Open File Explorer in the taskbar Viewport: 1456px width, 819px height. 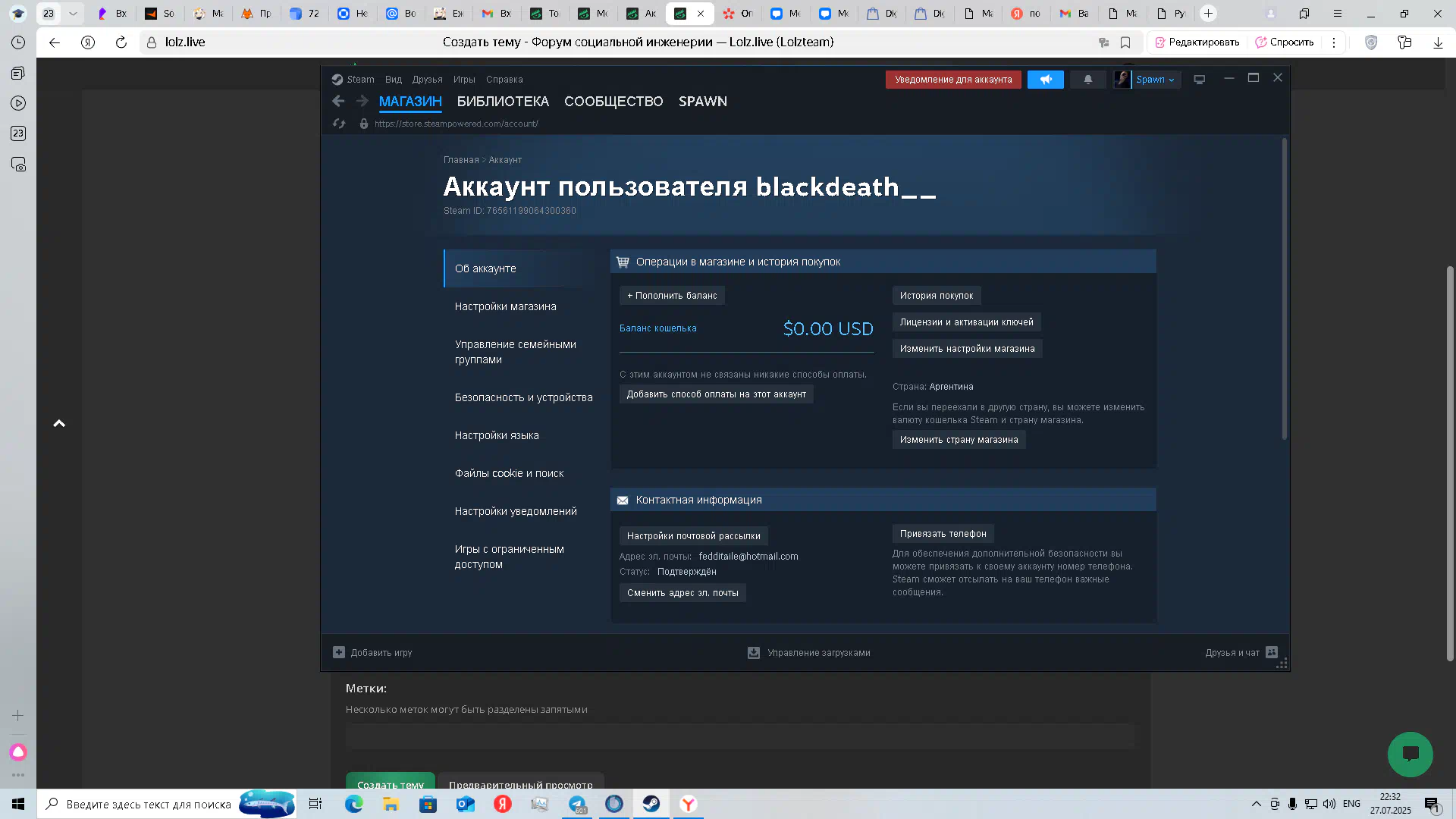(391, 804)
